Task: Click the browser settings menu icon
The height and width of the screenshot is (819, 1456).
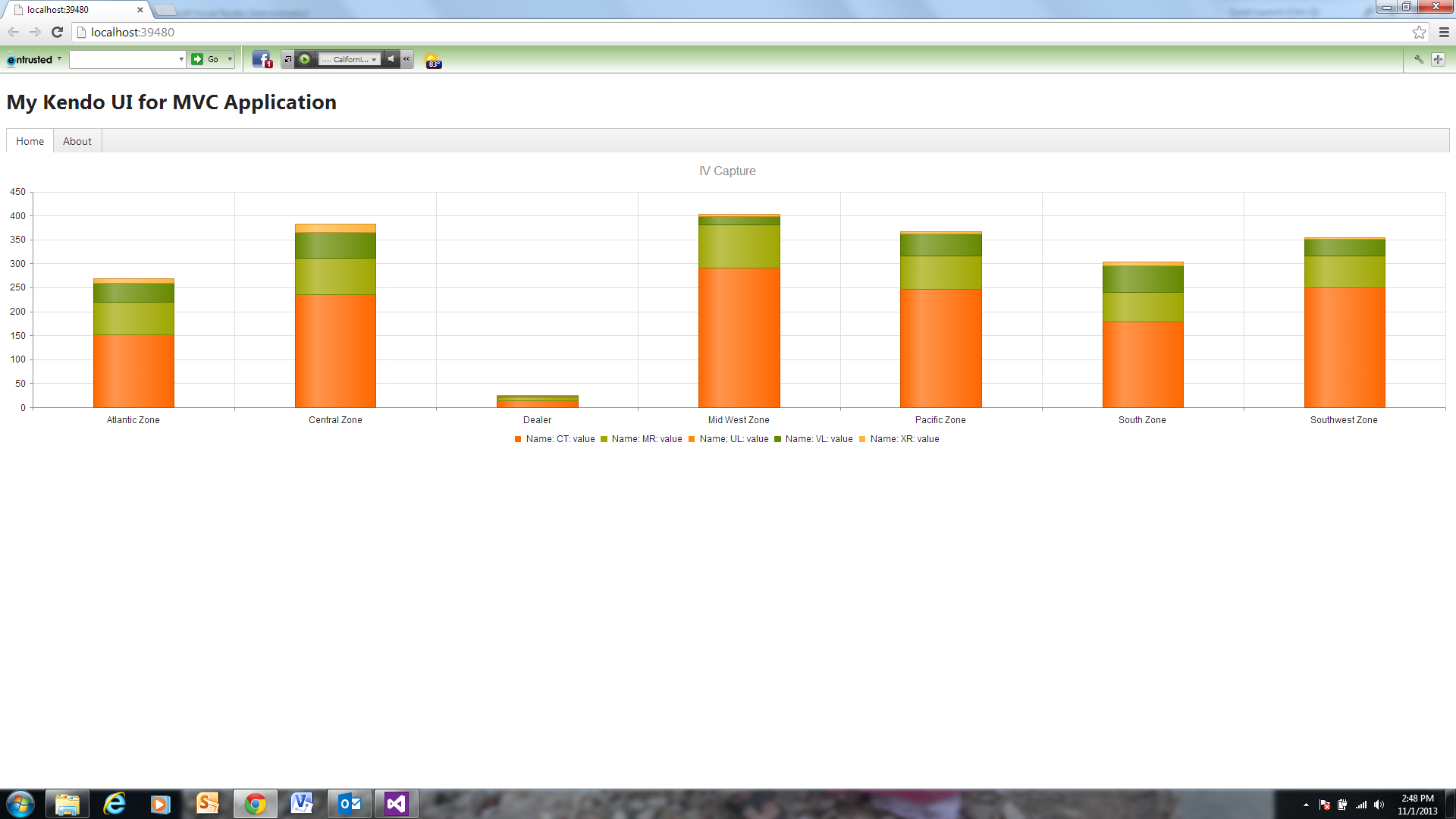Action: point(1444,32)
